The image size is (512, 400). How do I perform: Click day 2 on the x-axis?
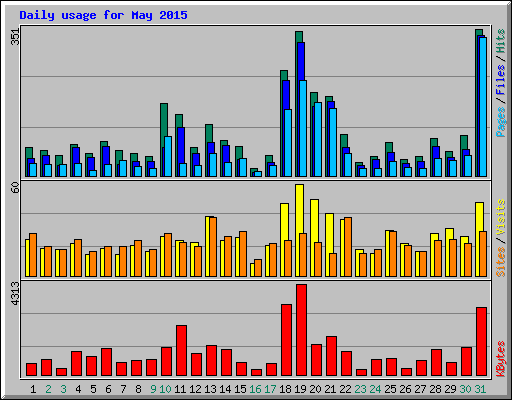(x=48, y=389)
